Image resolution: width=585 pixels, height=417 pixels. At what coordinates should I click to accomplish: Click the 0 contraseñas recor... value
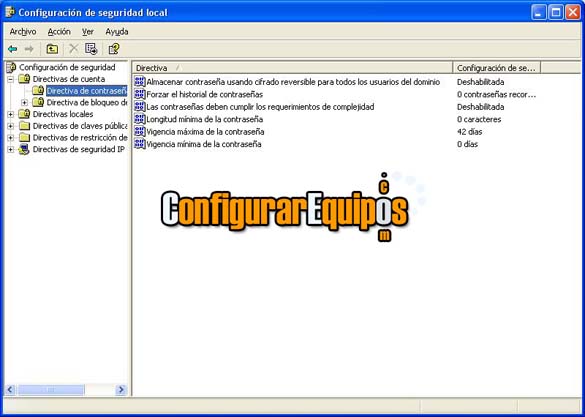coord(497,94)
